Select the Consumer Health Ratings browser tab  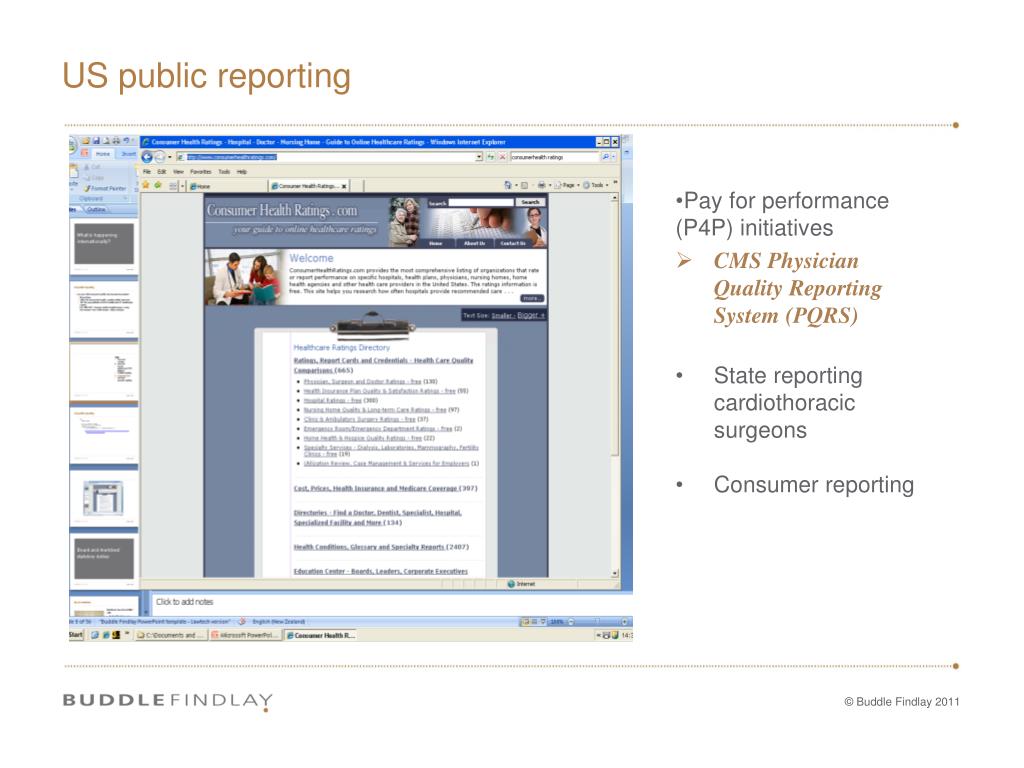tap(308, 186)
